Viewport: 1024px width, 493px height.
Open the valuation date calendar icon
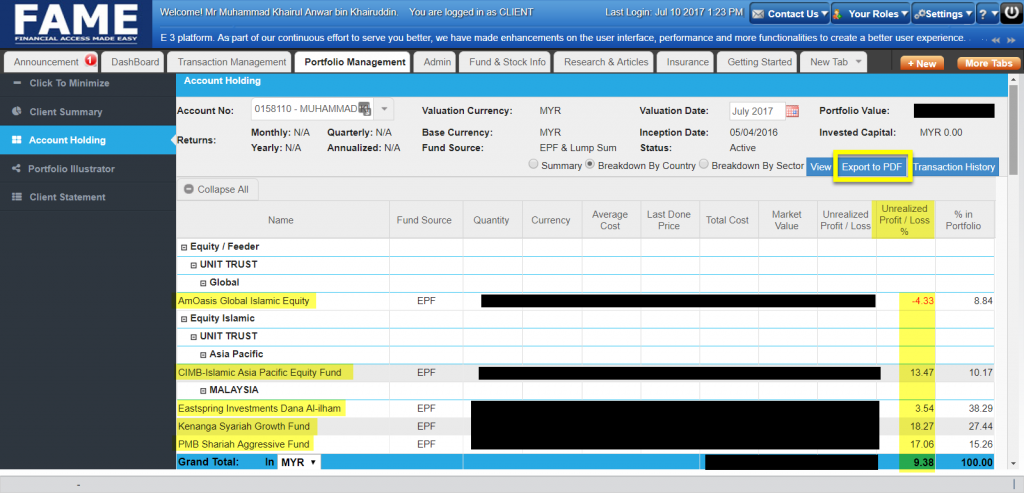pos(792,111)
